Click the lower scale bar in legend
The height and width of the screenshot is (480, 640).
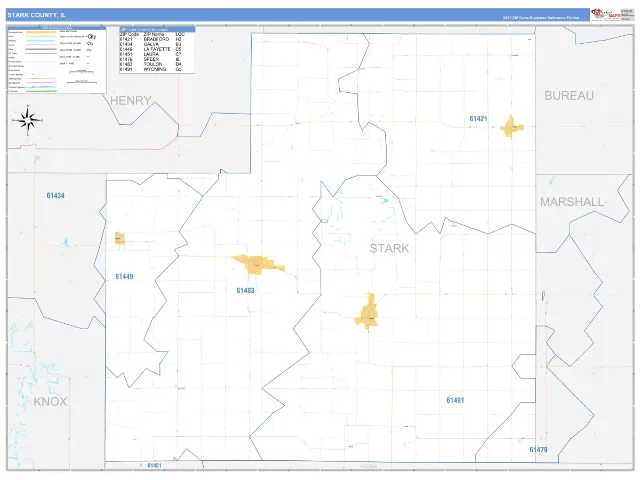pos(82,82)
